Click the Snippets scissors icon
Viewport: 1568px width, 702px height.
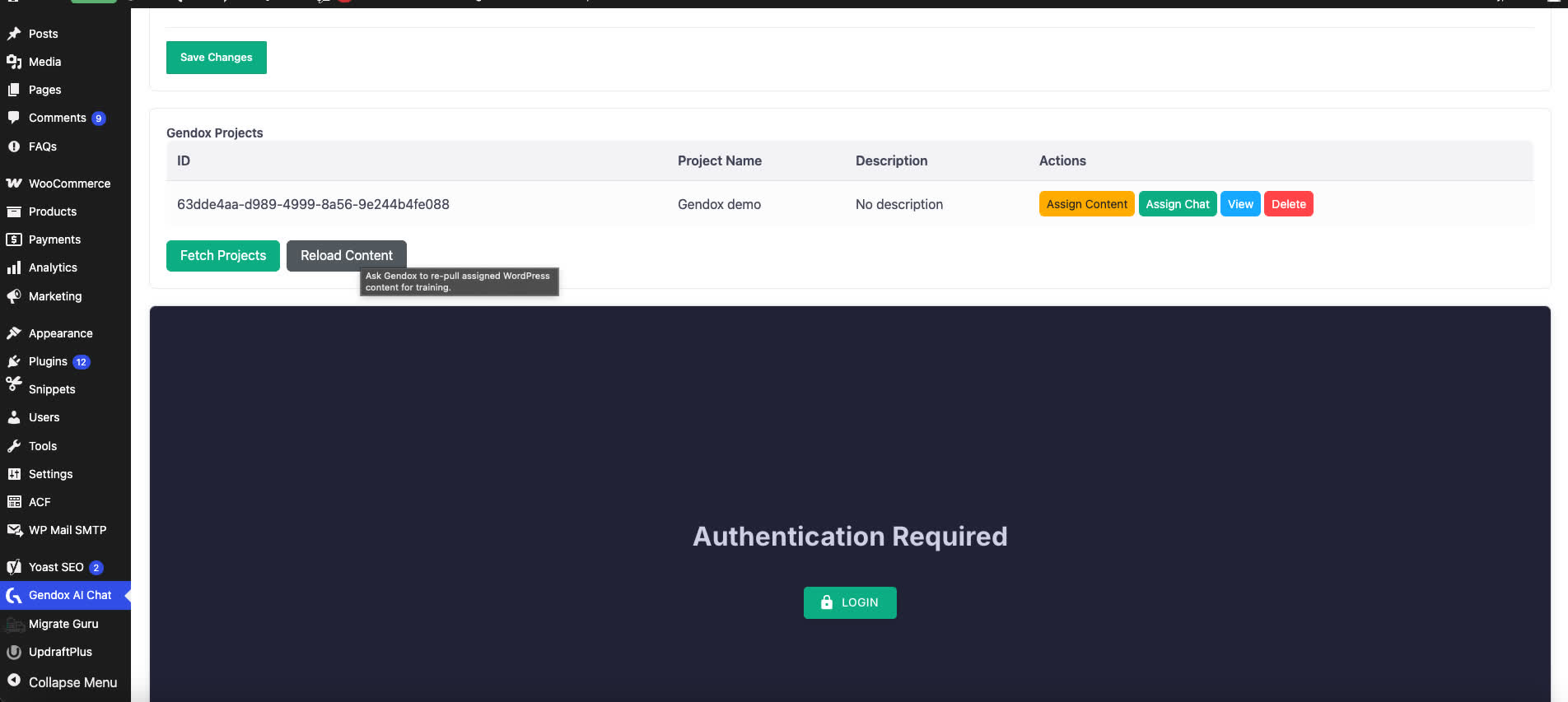(x=14, y=384)
